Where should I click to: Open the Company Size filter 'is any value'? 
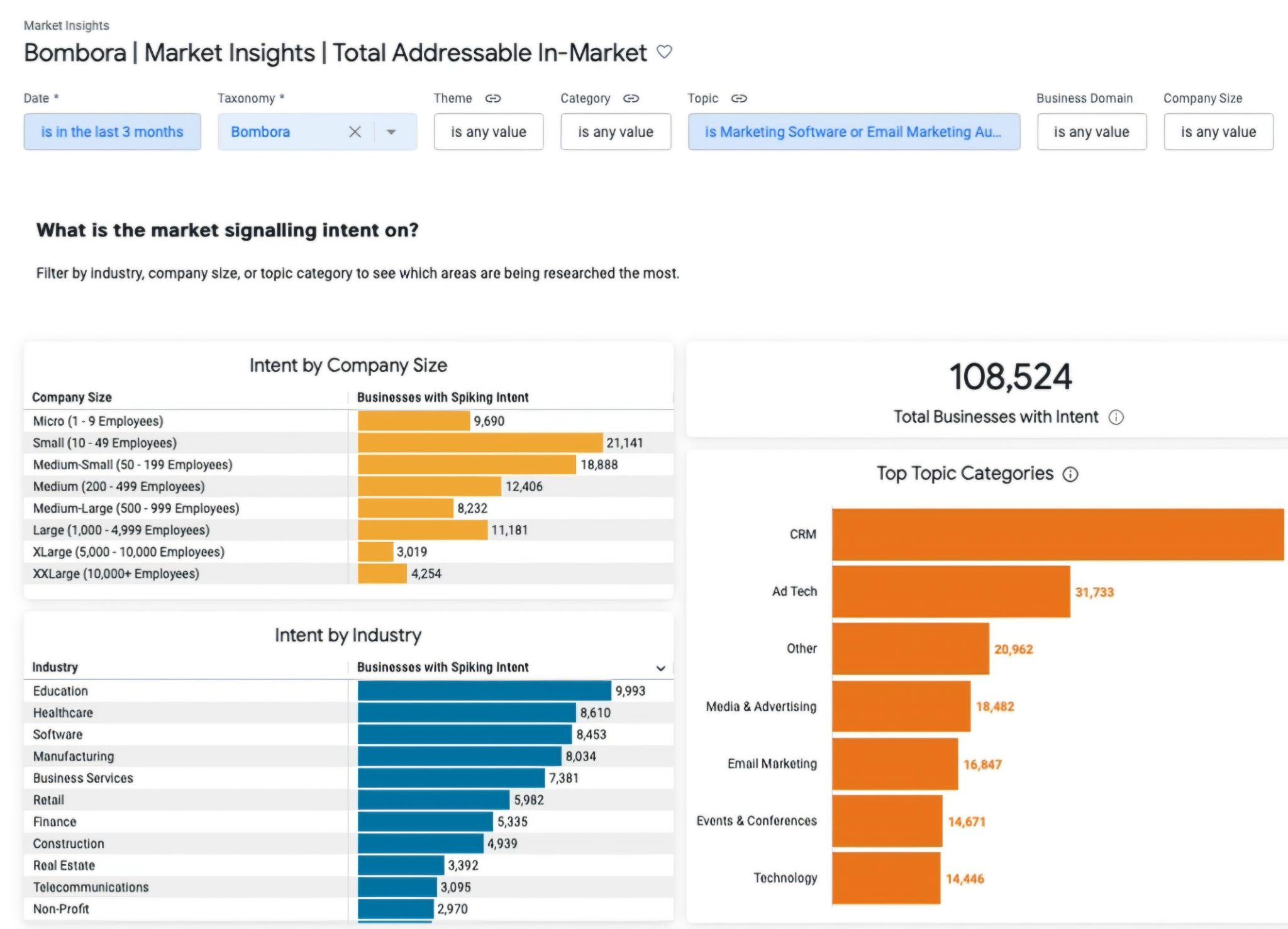(1218, 131)
